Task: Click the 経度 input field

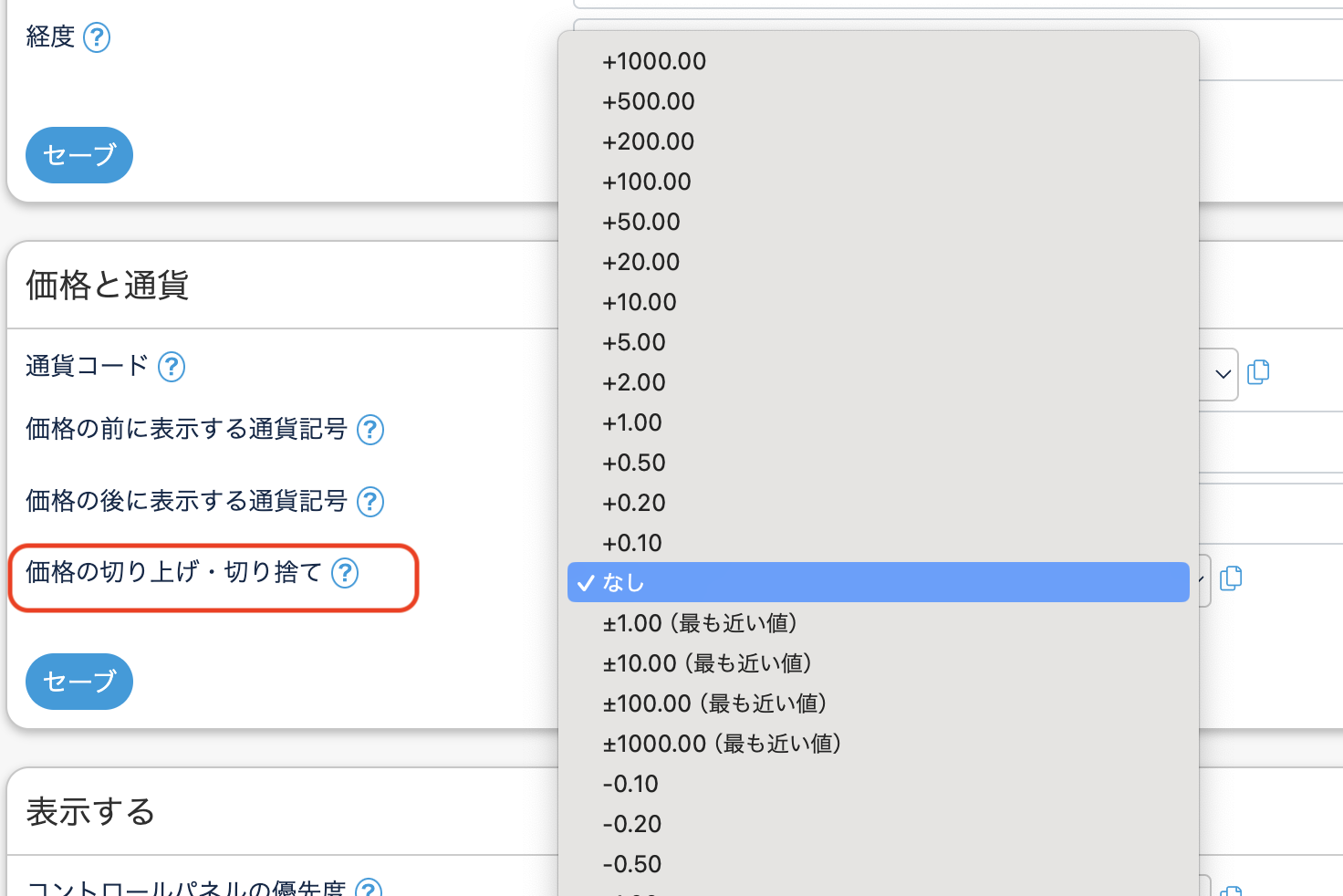Action: click(x=1268, y=50)
